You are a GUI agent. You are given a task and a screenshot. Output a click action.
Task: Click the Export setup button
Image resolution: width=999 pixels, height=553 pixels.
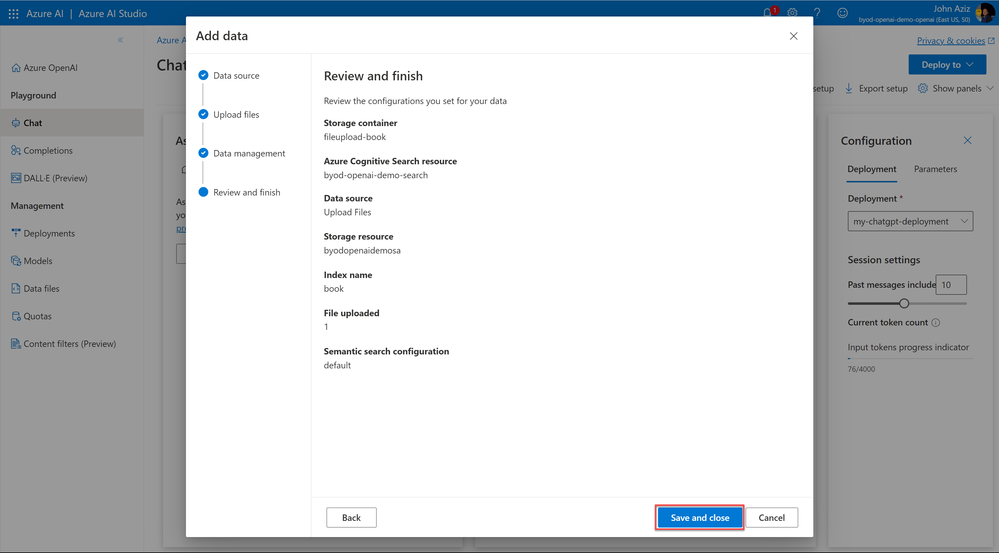876,89
